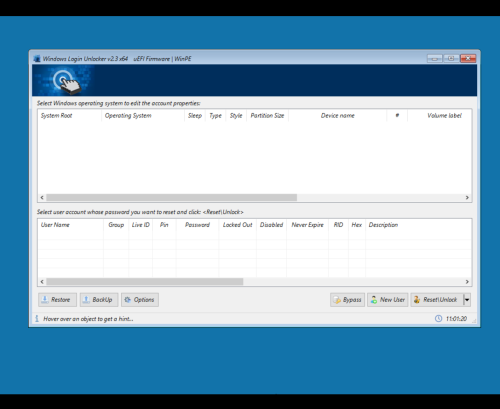Open the BackUp function
Screen dimensions: 500x409
point(99,300)
